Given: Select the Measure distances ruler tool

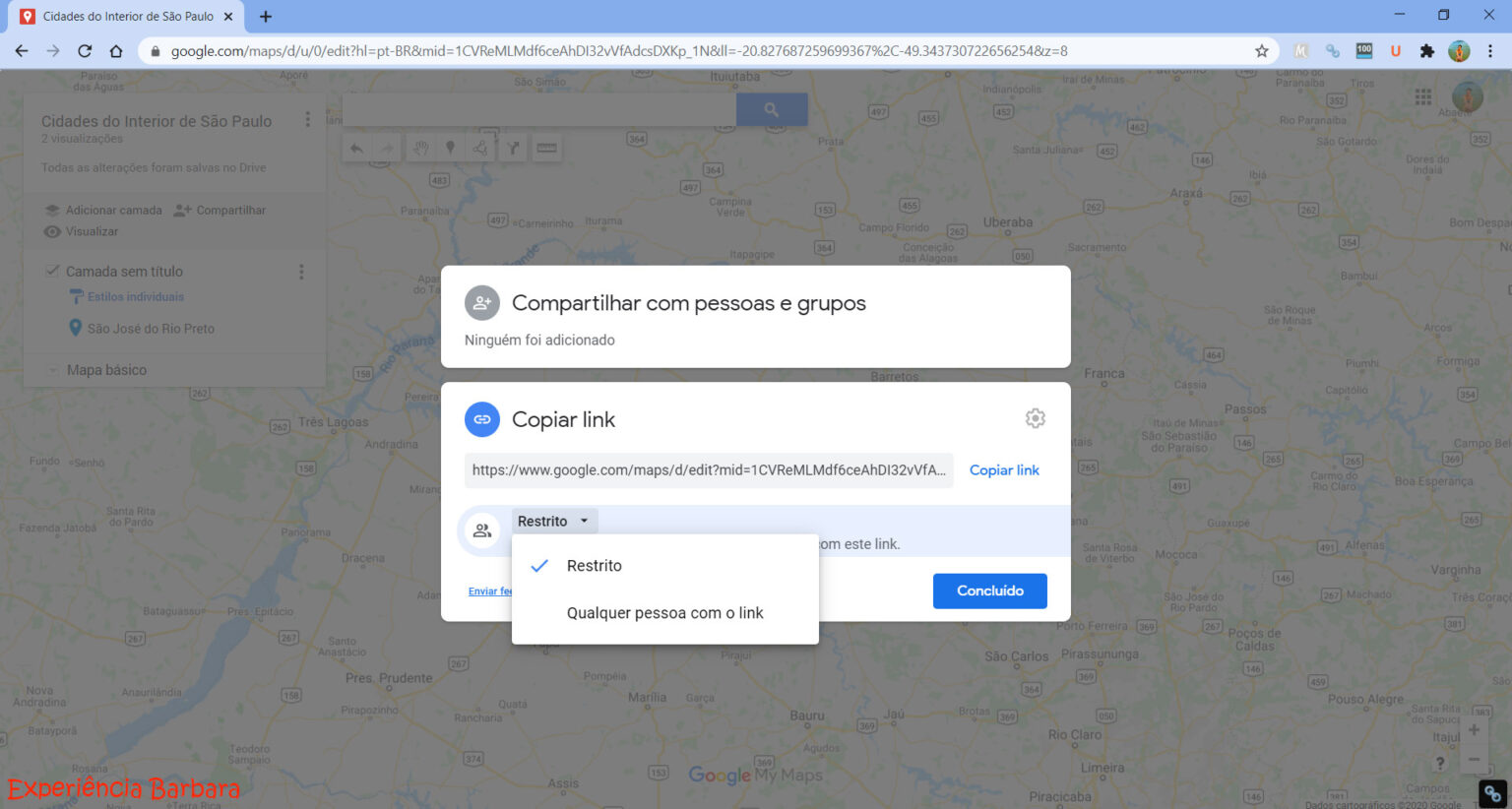Looking at the screenshot, I should pyautogui.click(x=547, y=148).
